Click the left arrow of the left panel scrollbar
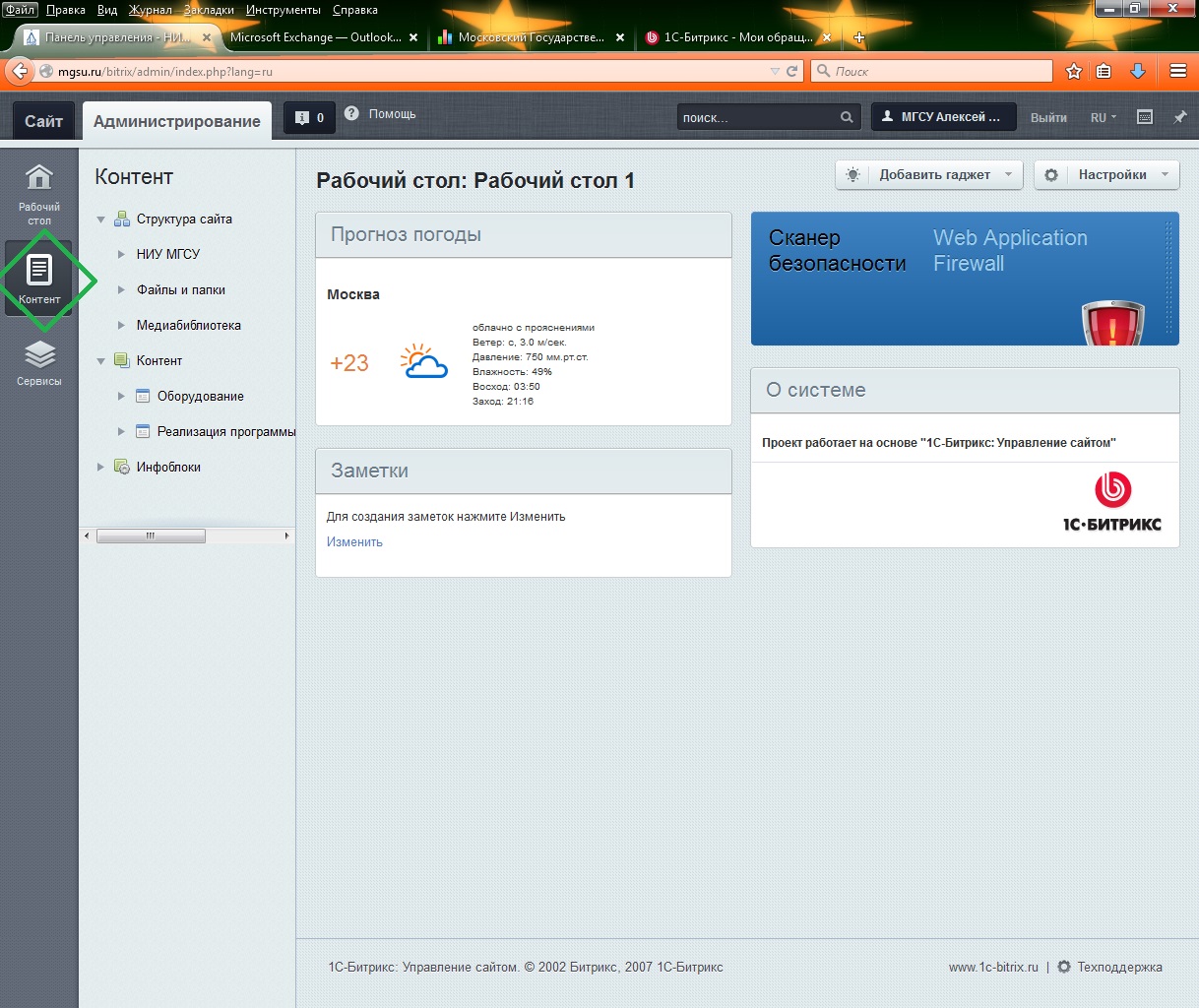This screenshot has height=1008, width=1199. coord(87,535)
